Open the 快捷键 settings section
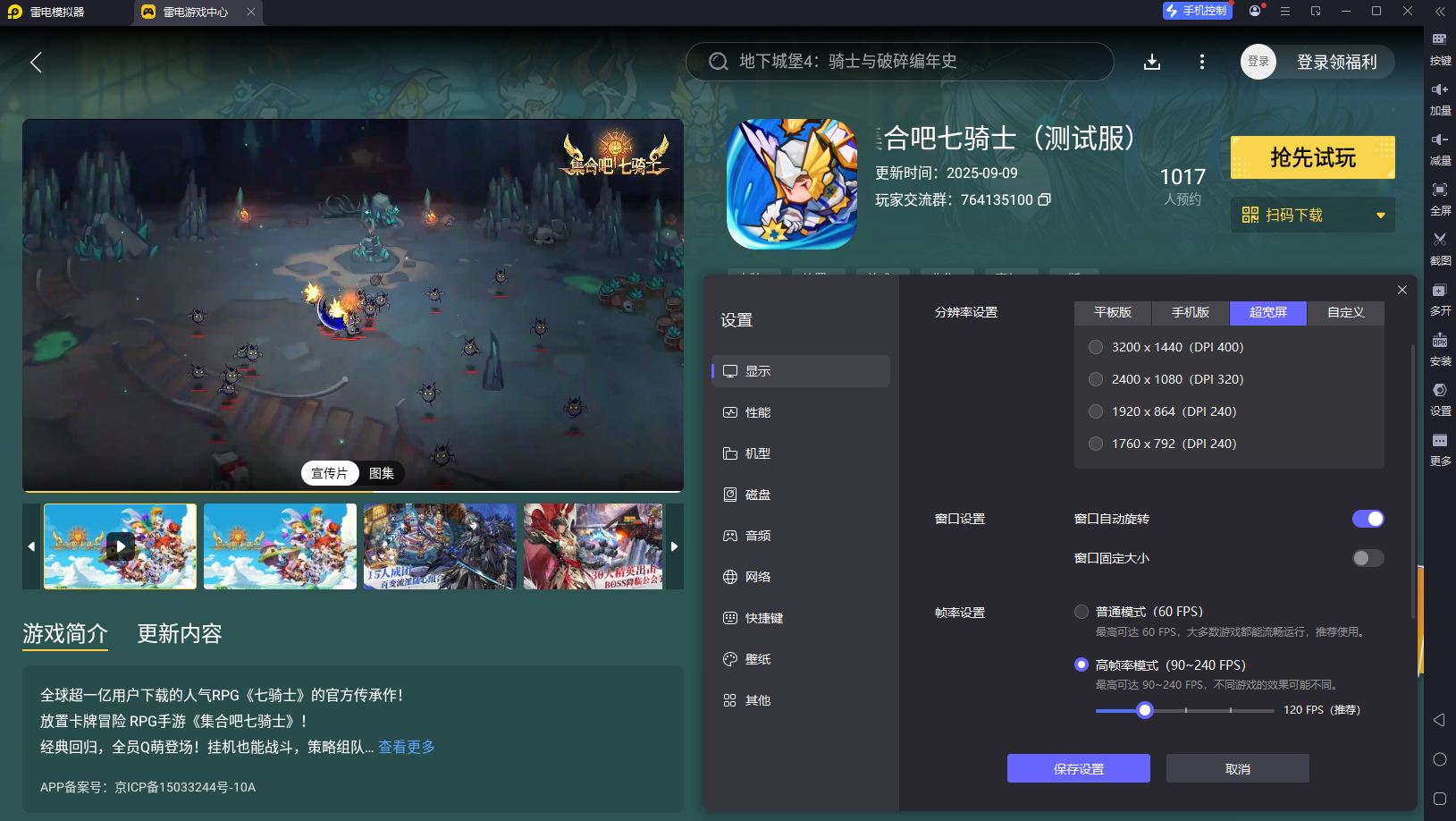The width and height of the screenshot is (1456, 821). point(801,618)
